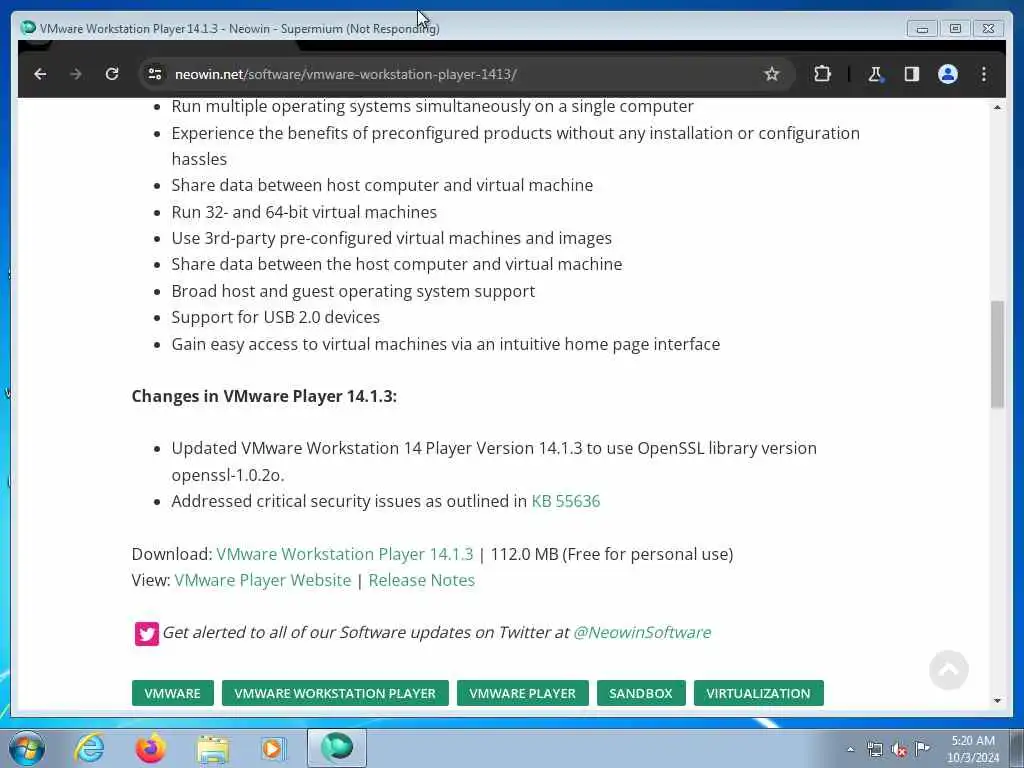Click the 'Broad host and guest operating system support' line
Screen dimensions: 1024x768
[x=353, y=291]
